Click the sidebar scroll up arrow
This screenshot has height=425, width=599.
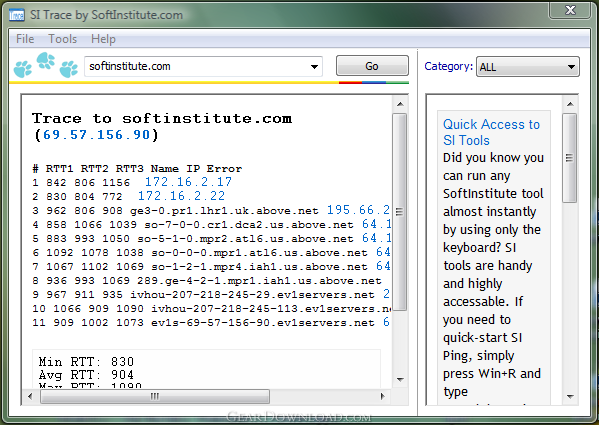pos(570,104)
